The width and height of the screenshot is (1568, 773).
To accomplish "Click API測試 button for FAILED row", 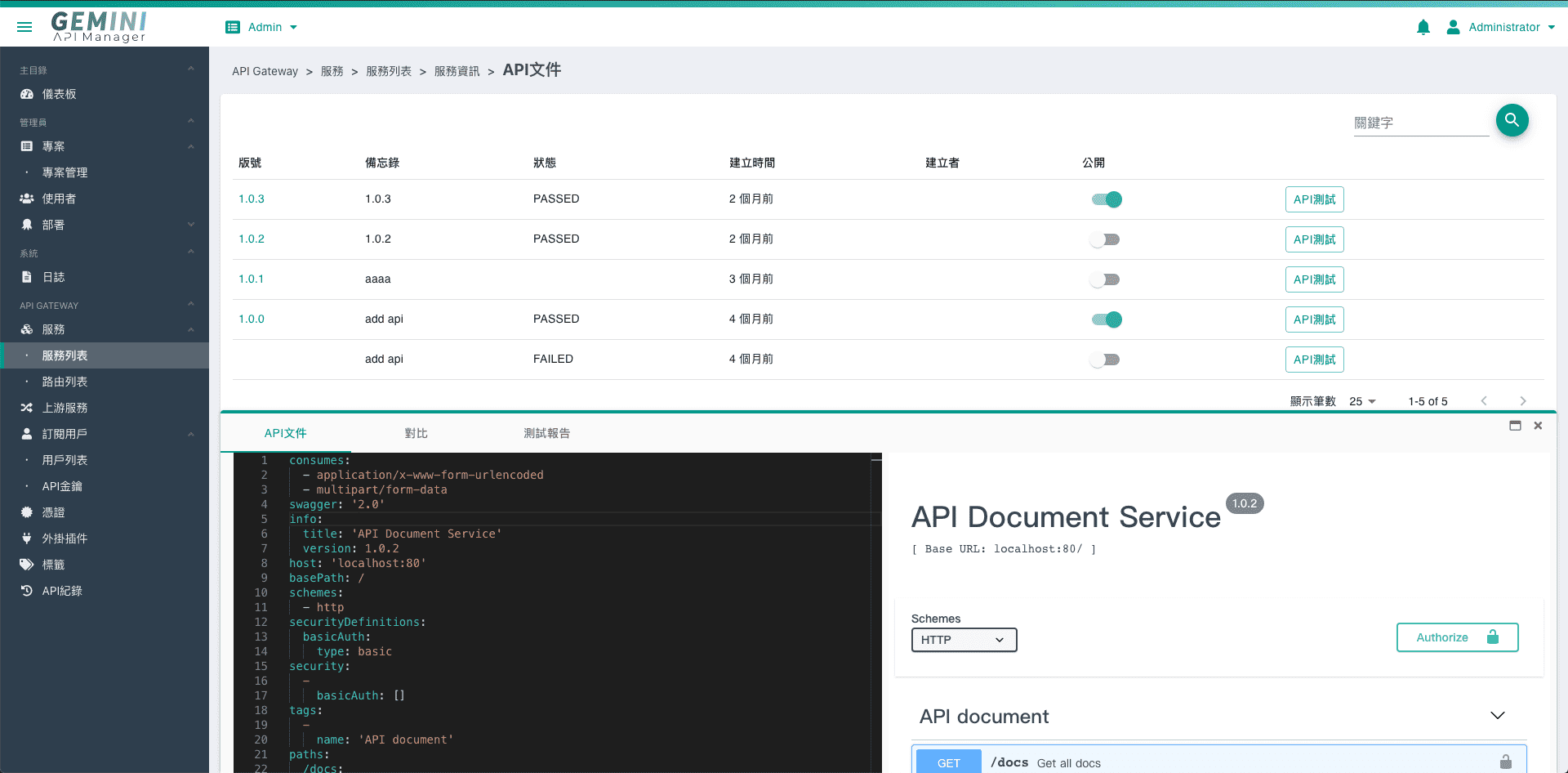I will pyautogui.click(x=1314, y=360).
